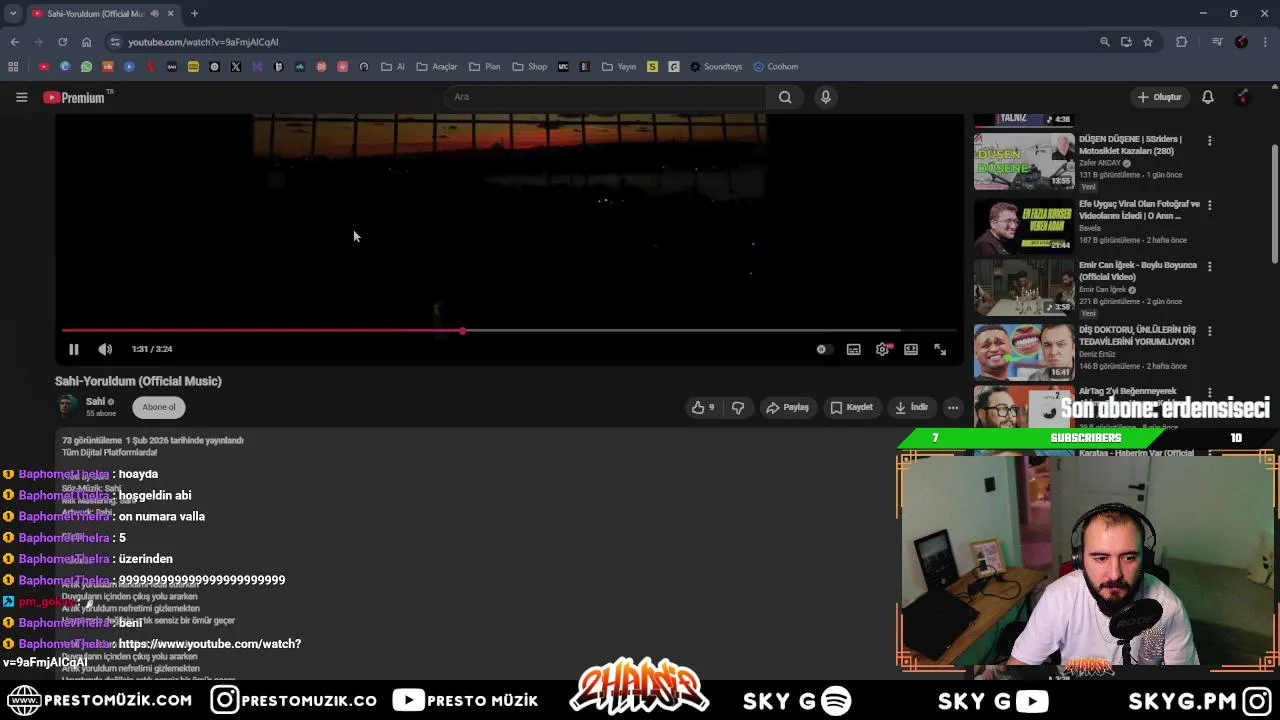Turn on subtitles with the captions button
This screenshot has height=720, width=1280.
point(853,349)
